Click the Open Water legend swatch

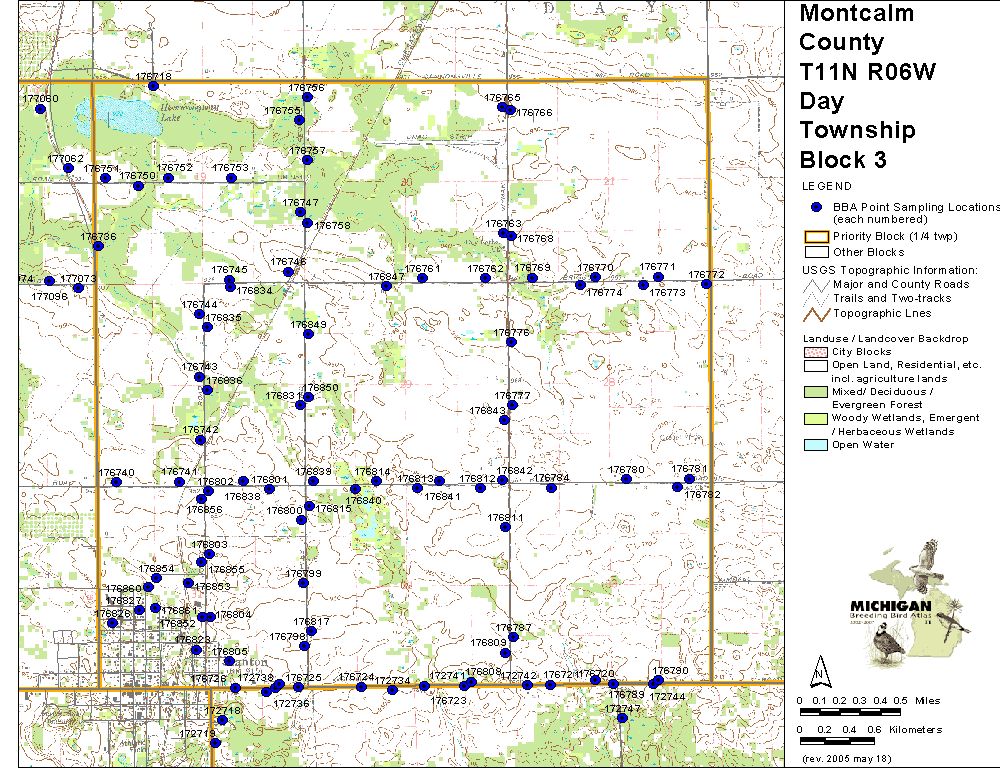[817, 445]
